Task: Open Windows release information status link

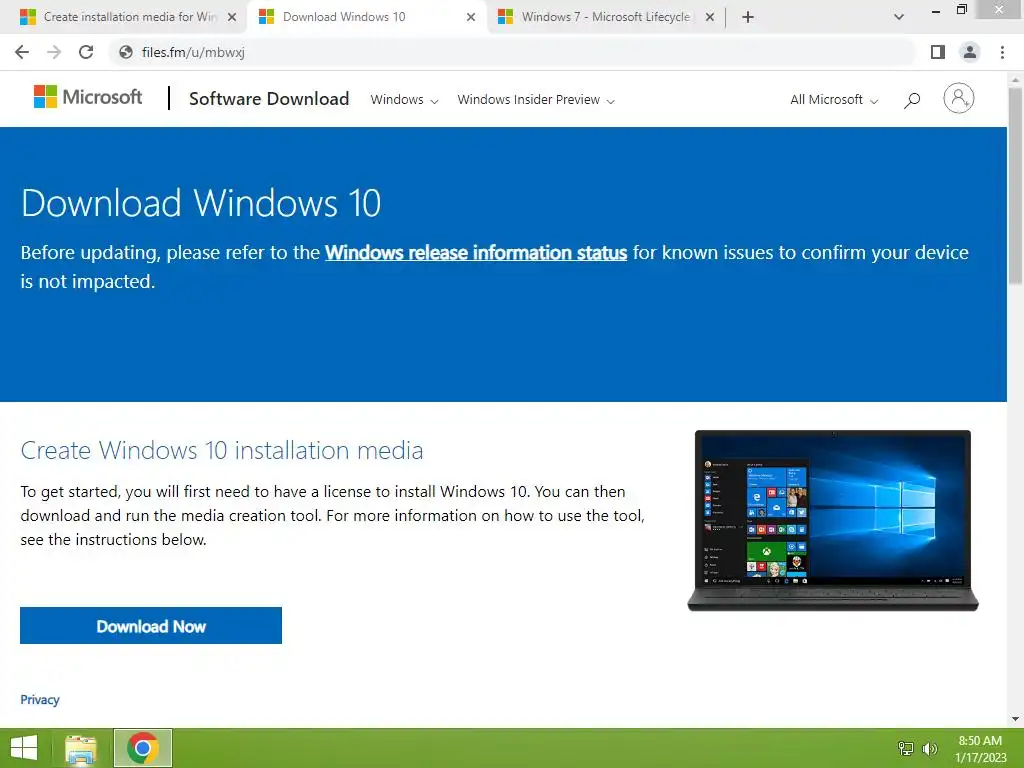Action: (476, 253)
